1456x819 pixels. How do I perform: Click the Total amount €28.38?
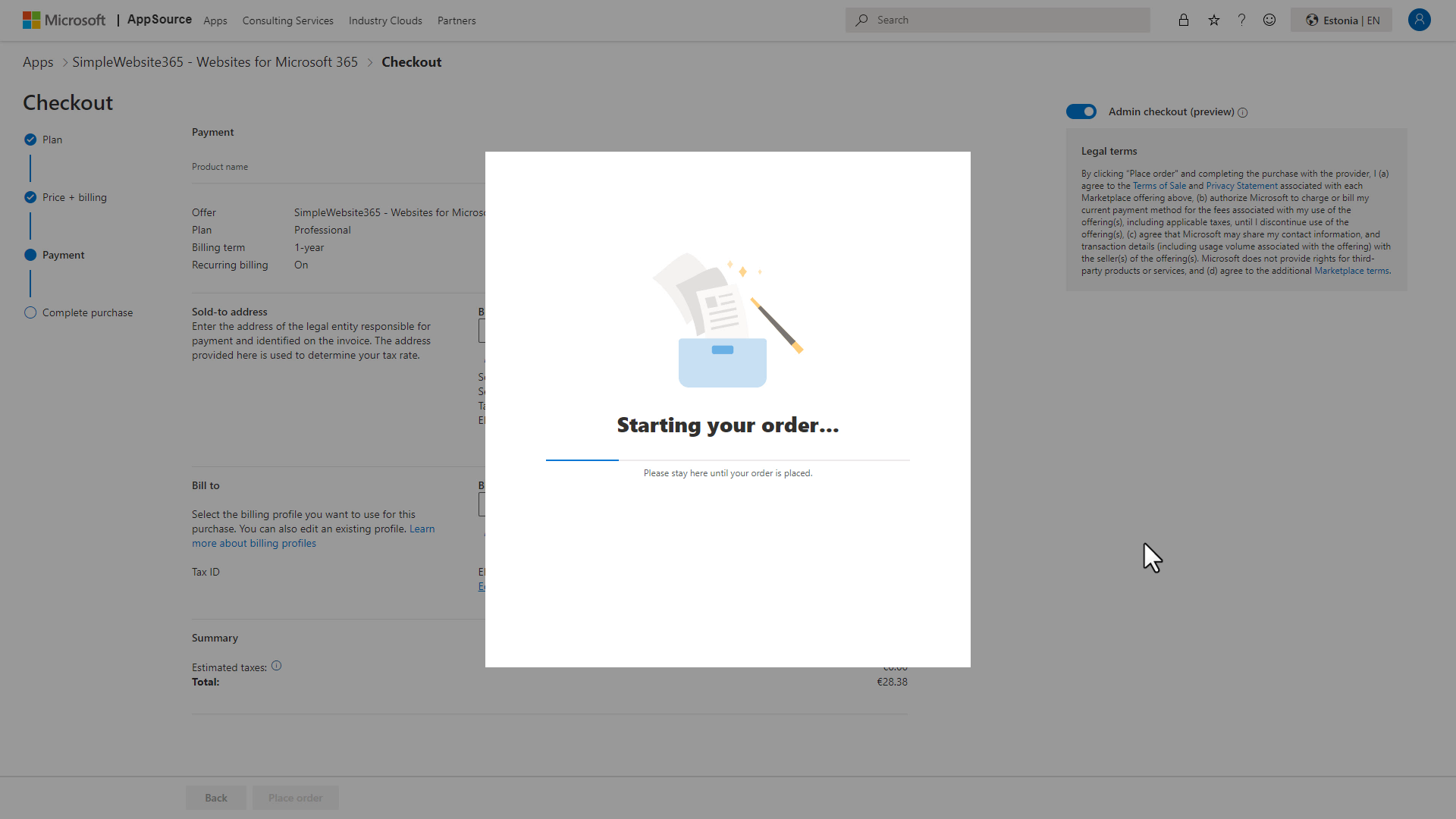pos(892,682)
